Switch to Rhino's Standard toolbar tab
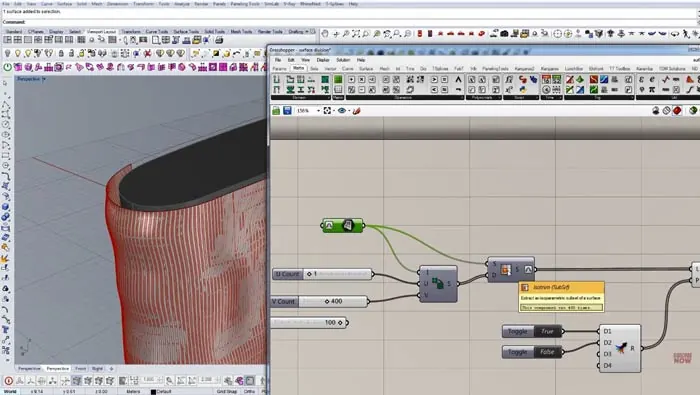 tap(13, 32)
